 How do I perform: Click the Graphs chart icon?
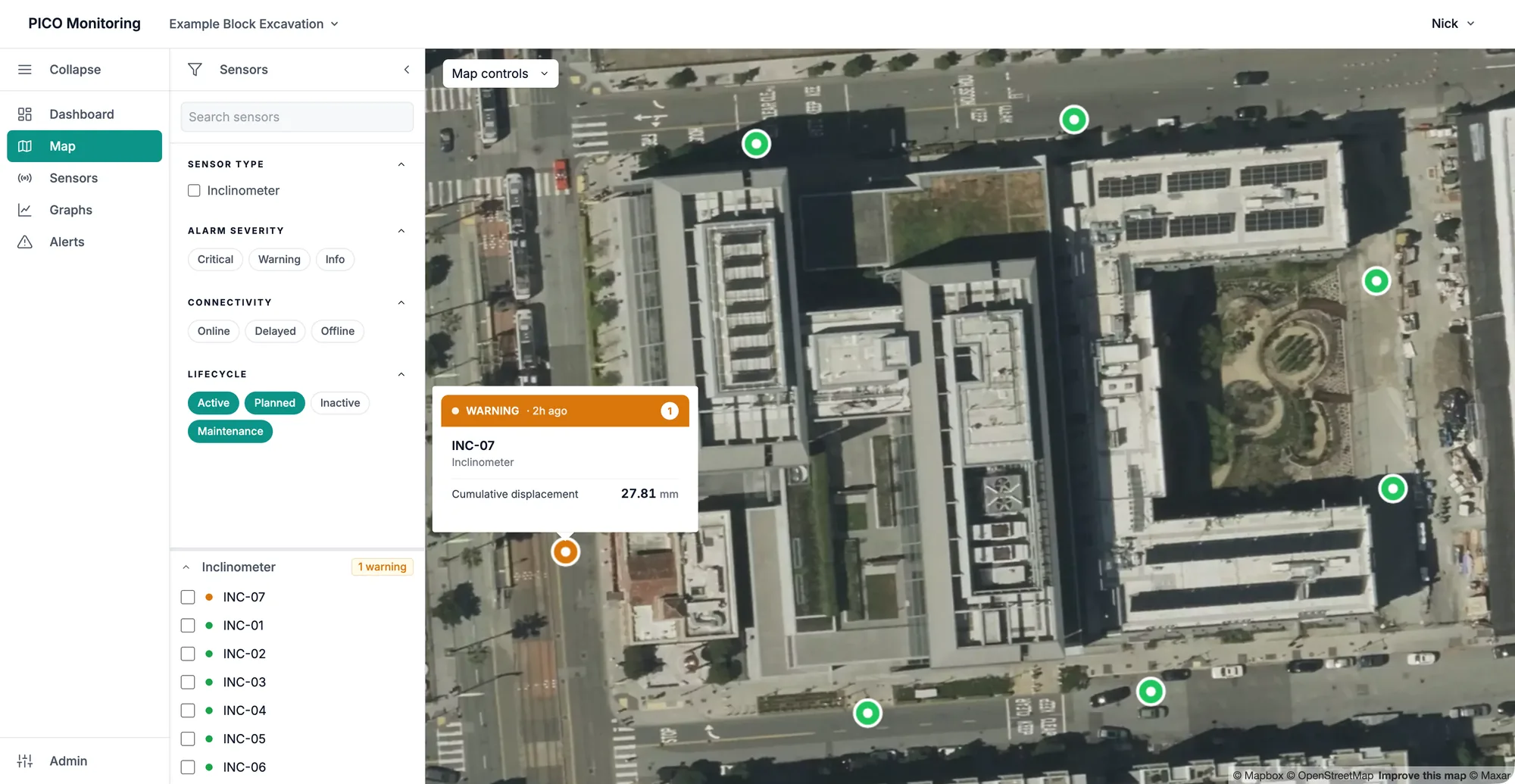pos(25,210)
